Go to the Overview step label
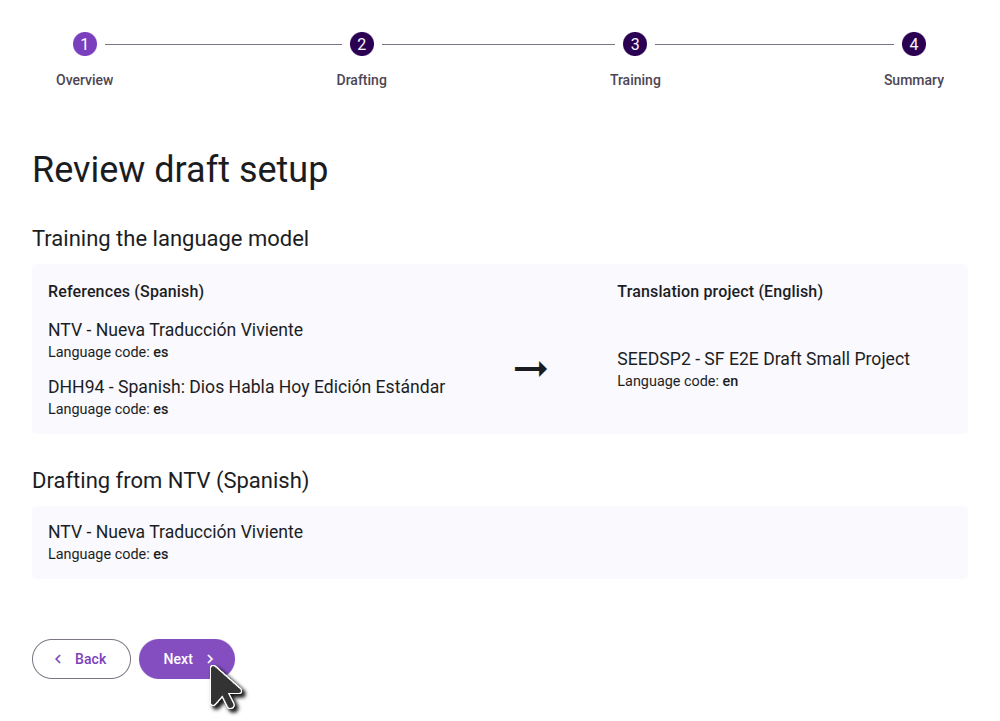Image resolution: width=1000 pixels, height=721 pixels. pos(85,80)
